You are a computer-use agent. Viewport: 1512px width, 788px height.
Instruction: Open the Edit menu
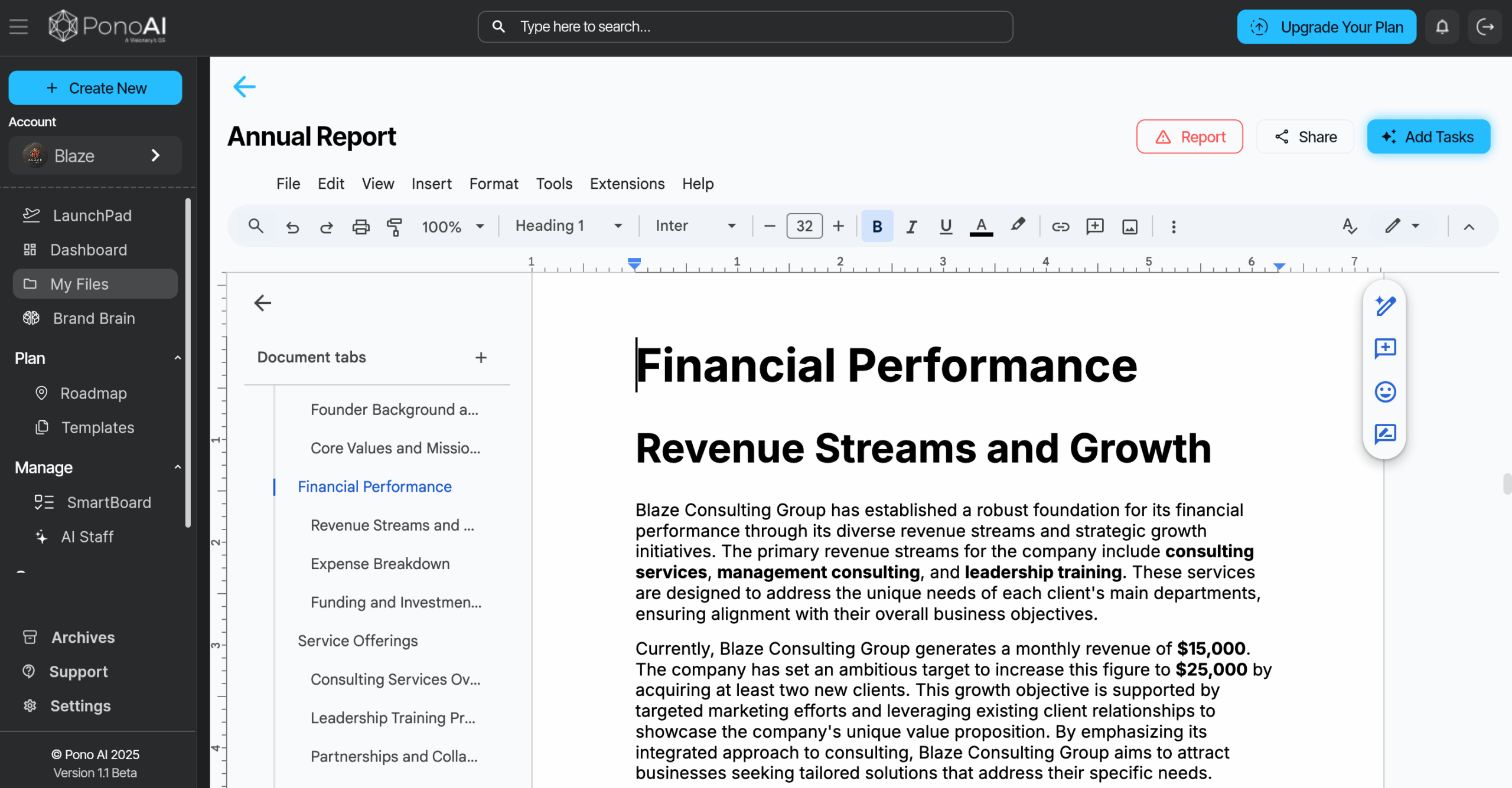331,184
